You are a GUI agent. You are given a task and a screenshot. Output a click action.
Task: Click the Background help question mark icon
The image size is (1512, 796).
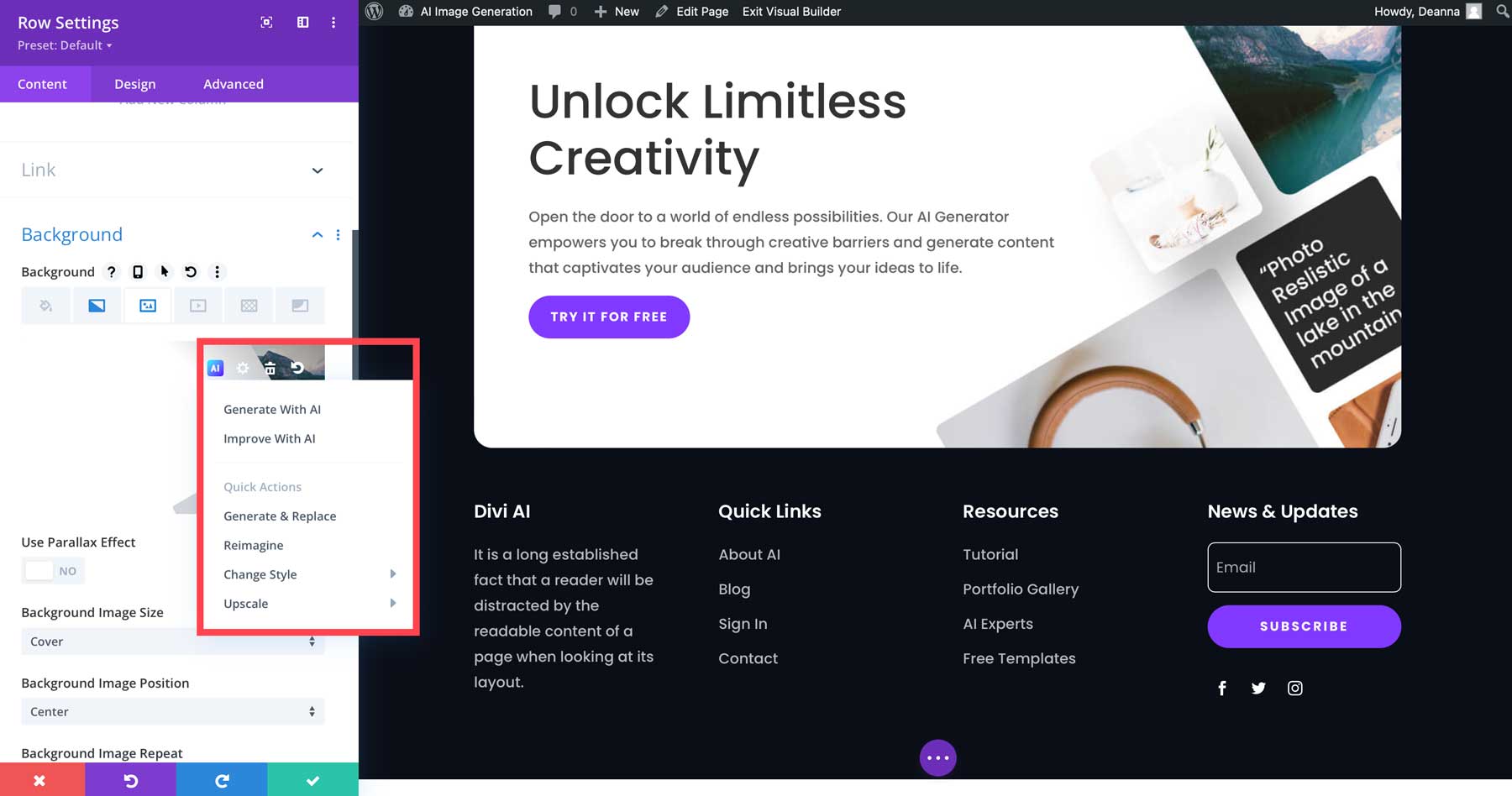[111, 271]
